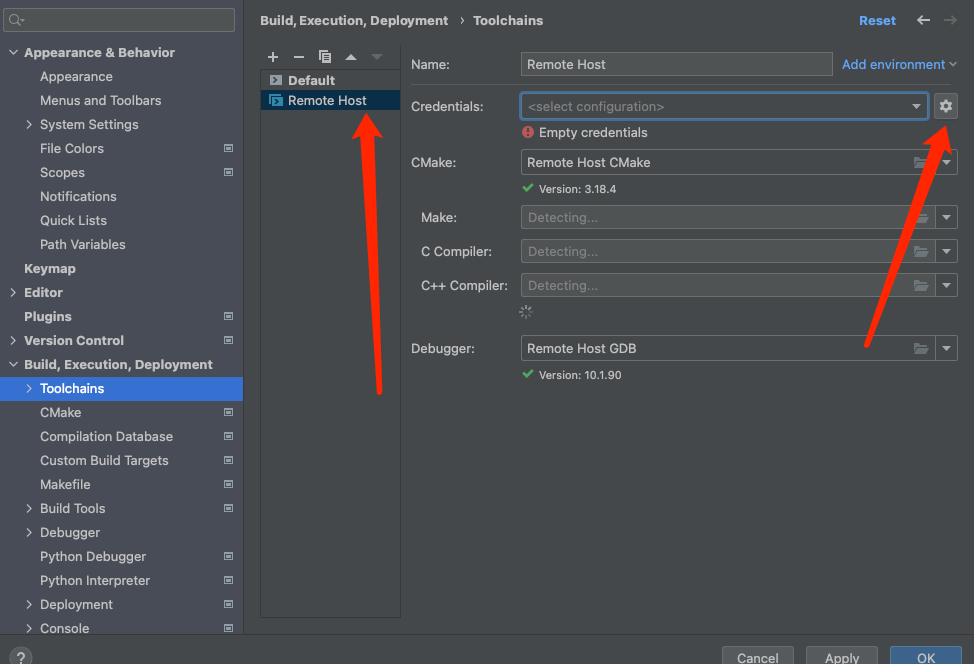The image size is (974, 664).
Task: Open the Compilation Database settings page
Action: [106, 437]
